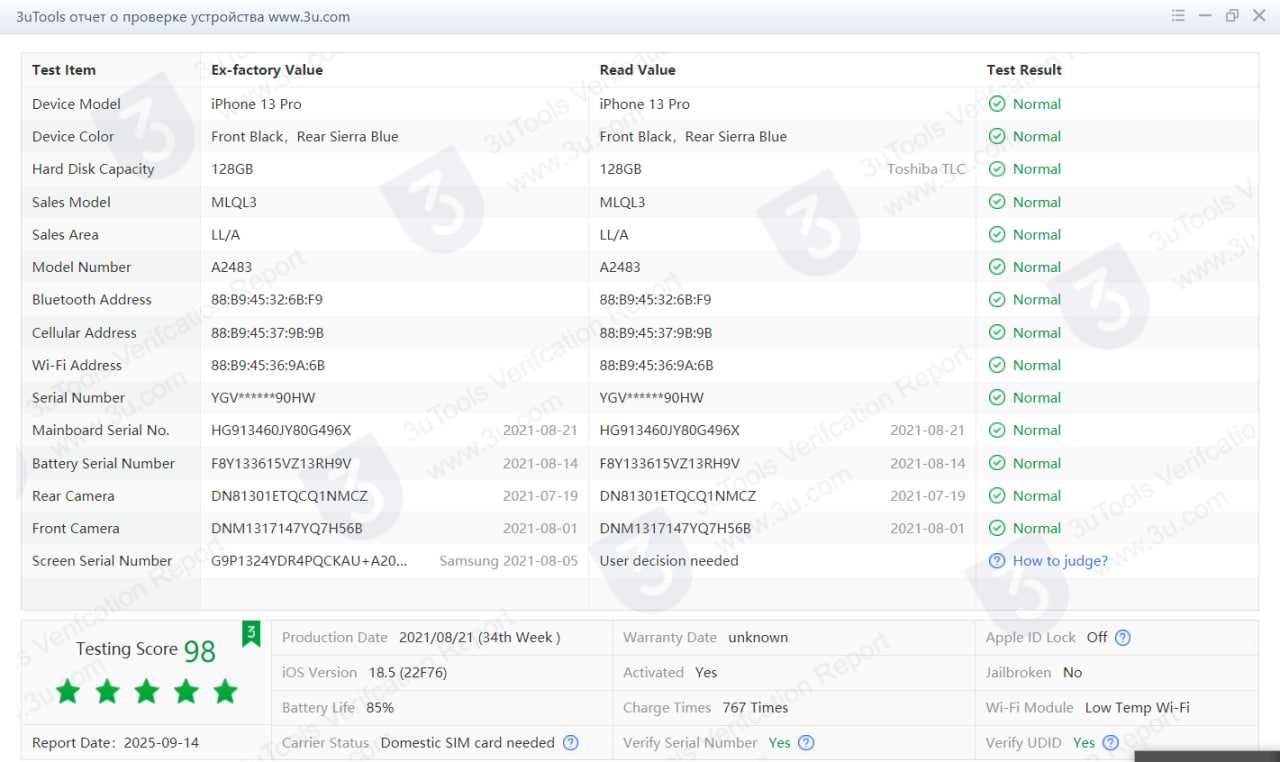Minimize the verification report window
This screenshot has width=1280, height=762.
(1205, 16)
